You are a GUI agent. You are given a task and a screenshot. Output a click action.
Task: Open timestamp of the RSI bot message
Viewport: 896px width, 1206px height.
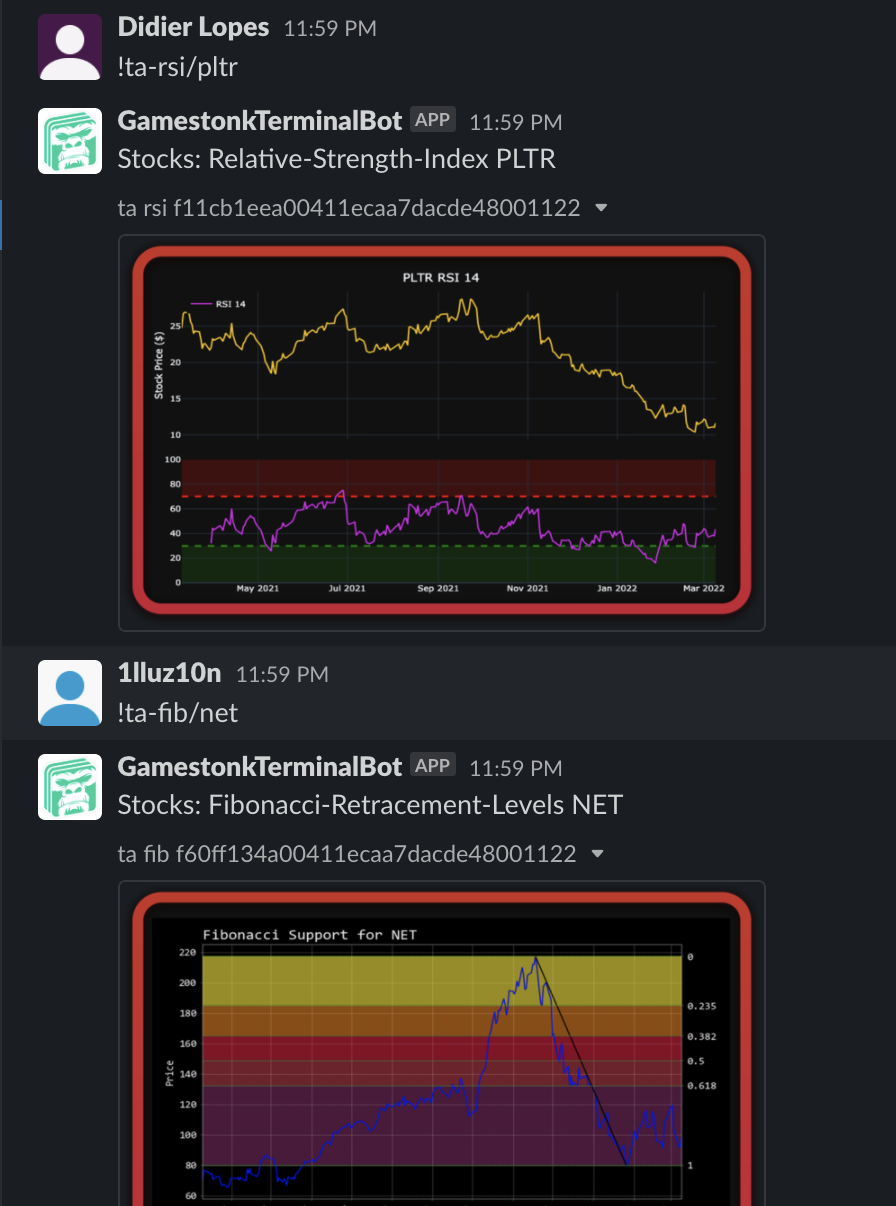[x=516, y=123]
